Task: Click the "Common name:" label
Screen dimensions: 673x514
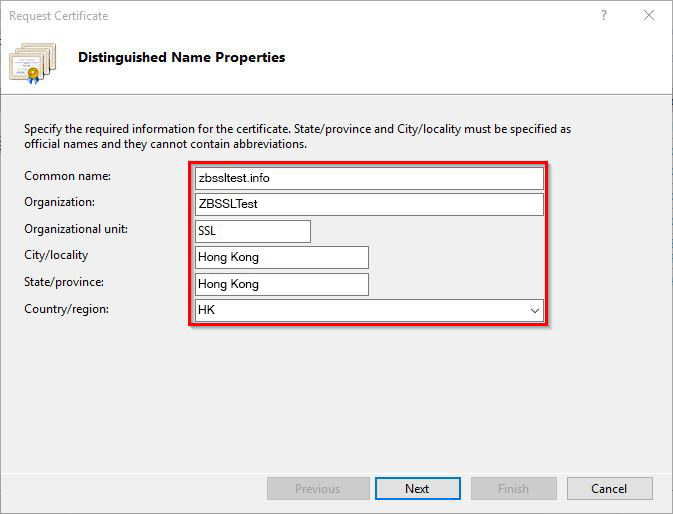Action: pyautogui.click(x=67, y=176)
